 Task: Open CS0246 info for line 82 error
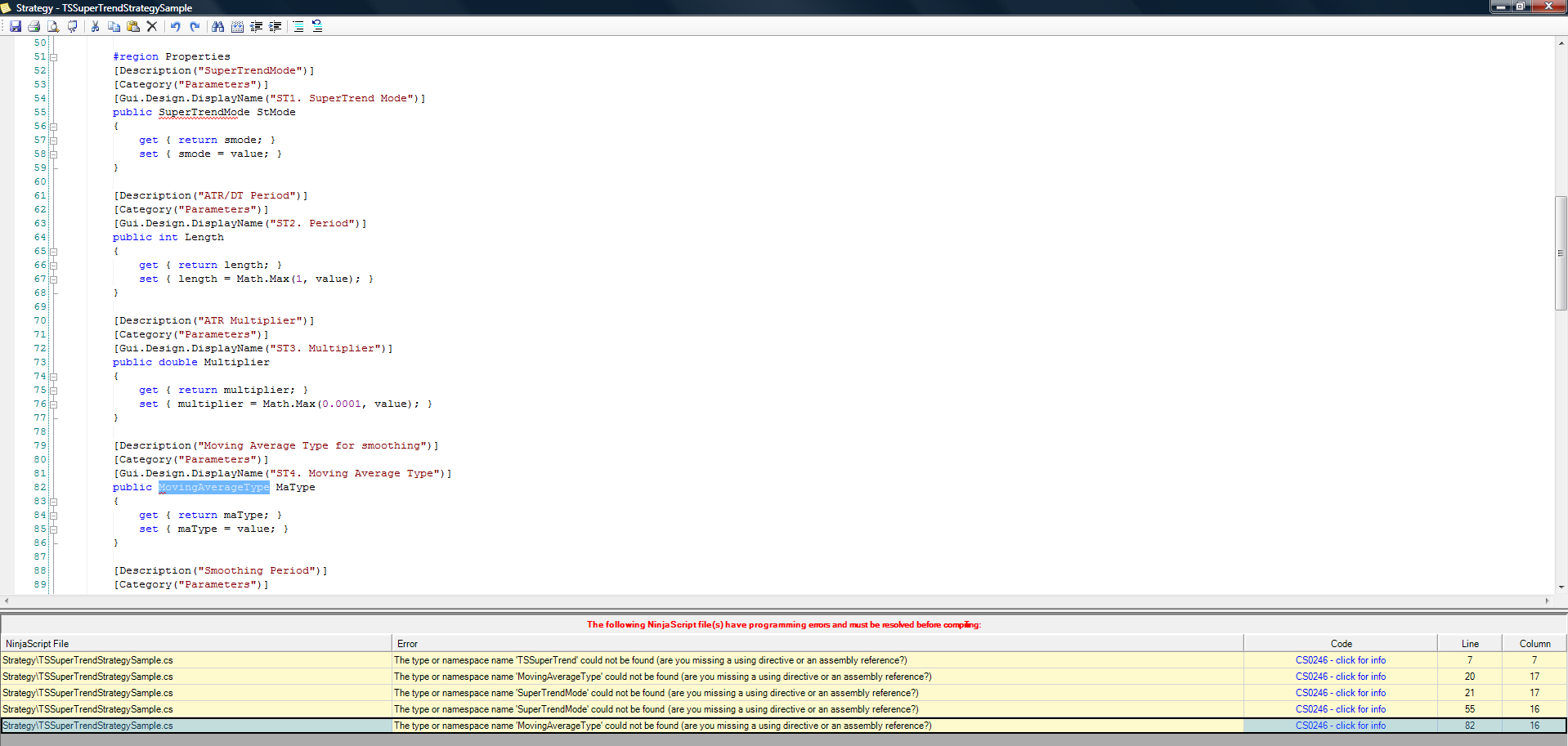(x=1341, y=726)
